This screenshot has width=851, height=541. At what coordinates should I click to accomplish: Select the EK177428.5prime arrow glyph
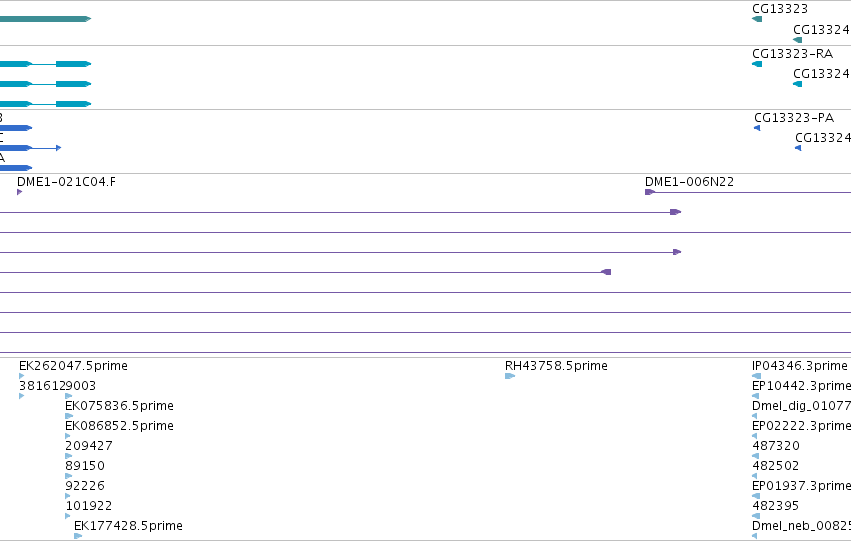pyautogui.click(x=78, y=536)
